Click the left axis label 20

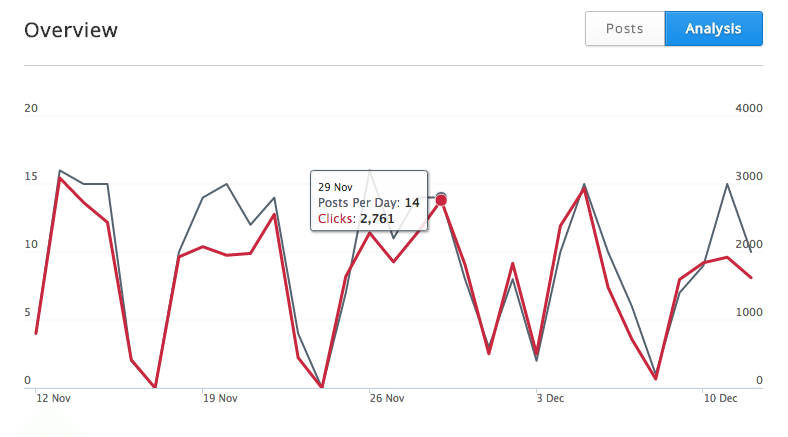point(31,108)
